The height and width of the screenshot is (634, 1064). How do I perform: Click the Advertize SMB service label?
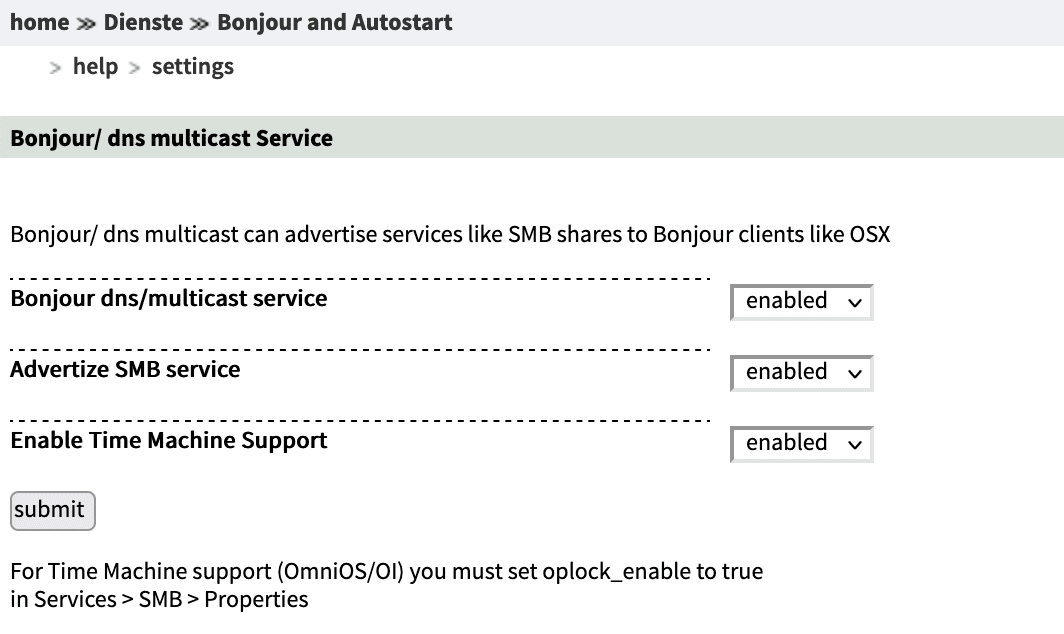click(125, 369)
